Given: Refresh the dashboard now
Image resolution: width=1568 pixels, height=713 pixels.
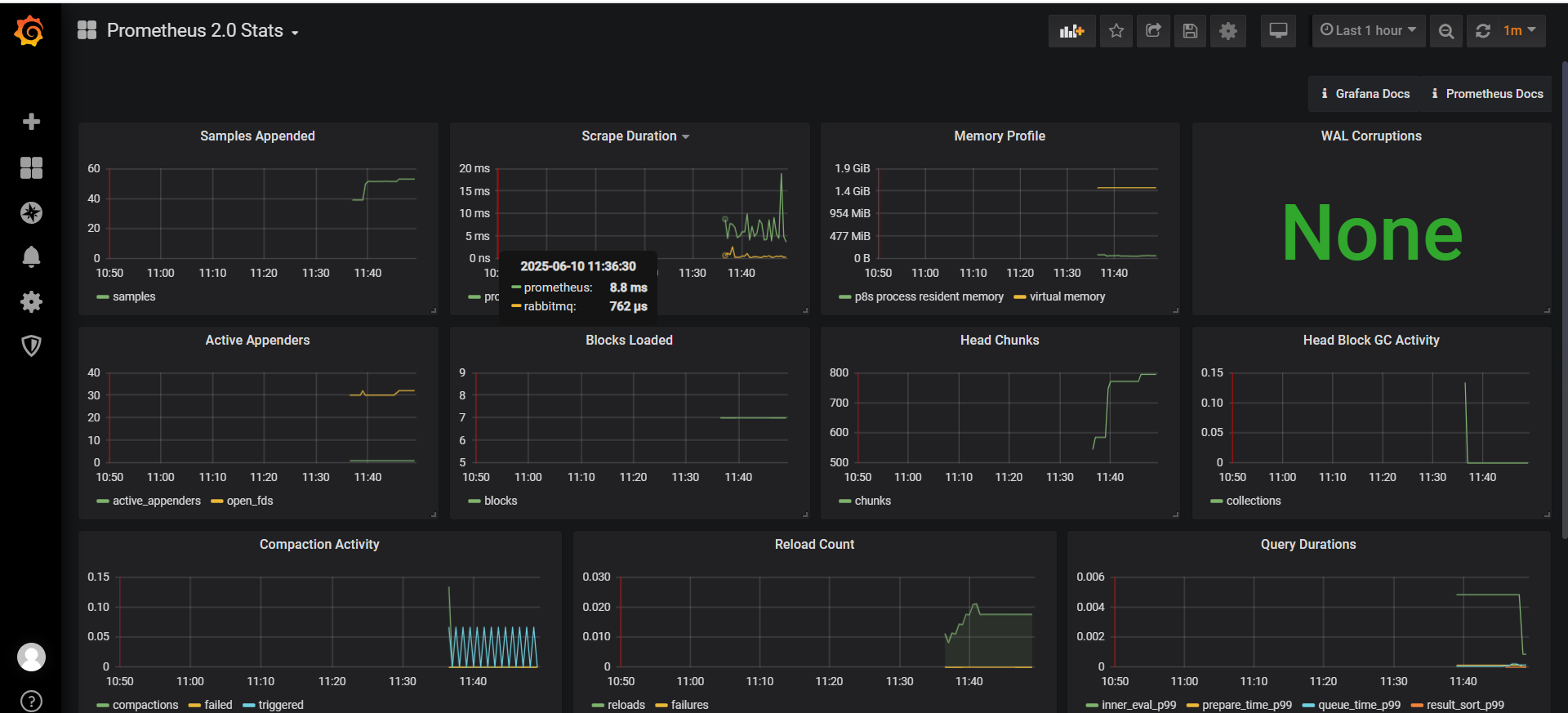Looking at the screenshot, I should pyautogui.click(x=1483, y=31).
